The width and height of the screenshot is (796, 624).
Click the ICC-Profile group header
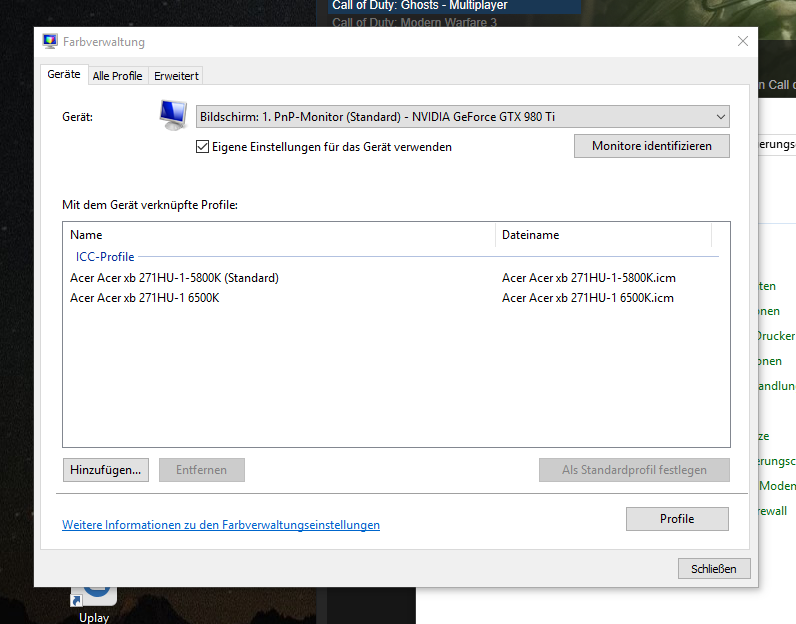tap(105, 256)
